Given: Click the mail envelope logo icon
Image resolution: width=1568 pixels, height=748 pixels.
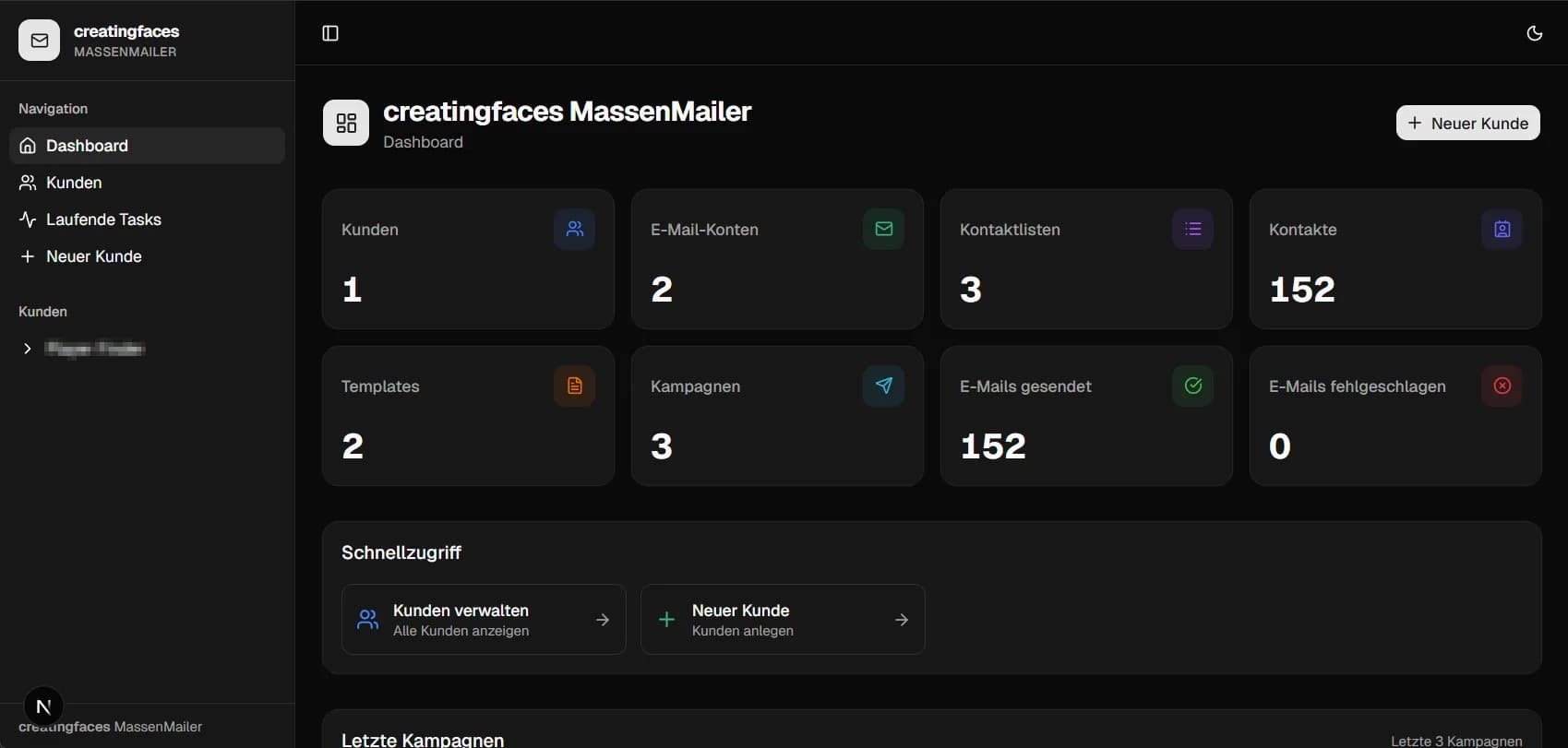Looking at the screenshot, I should click(40, 41).
